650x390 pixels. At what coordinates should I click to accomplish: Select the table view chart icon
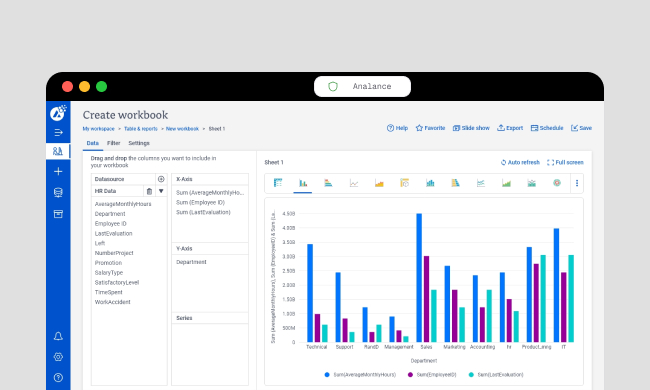(278, 183)
